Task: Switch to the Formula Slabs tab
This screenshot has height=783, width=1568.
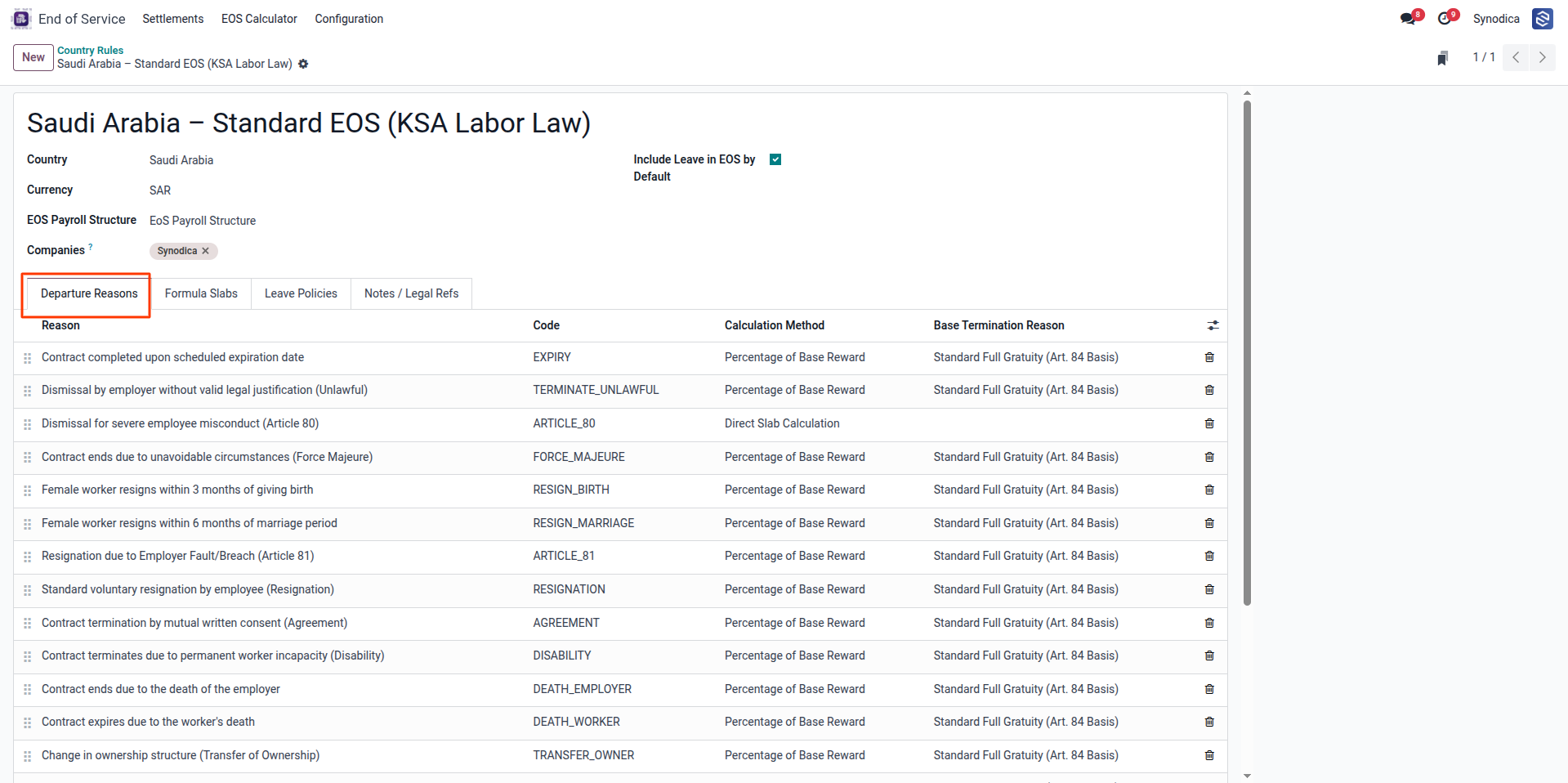Action: (x=201, y=293)
